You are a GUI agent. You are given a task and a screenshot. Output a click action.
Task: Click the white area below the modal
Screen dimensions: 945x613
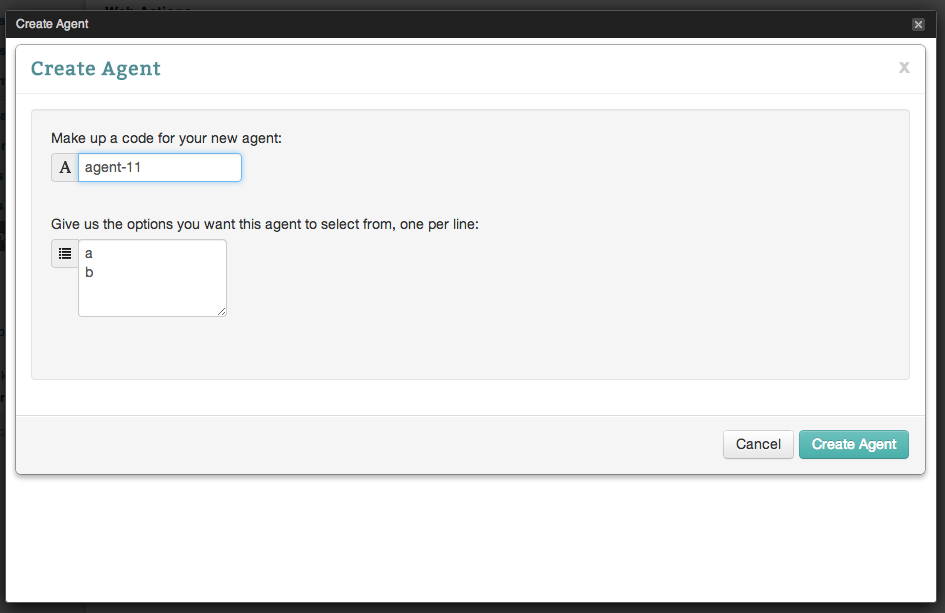tap(470, 540)
